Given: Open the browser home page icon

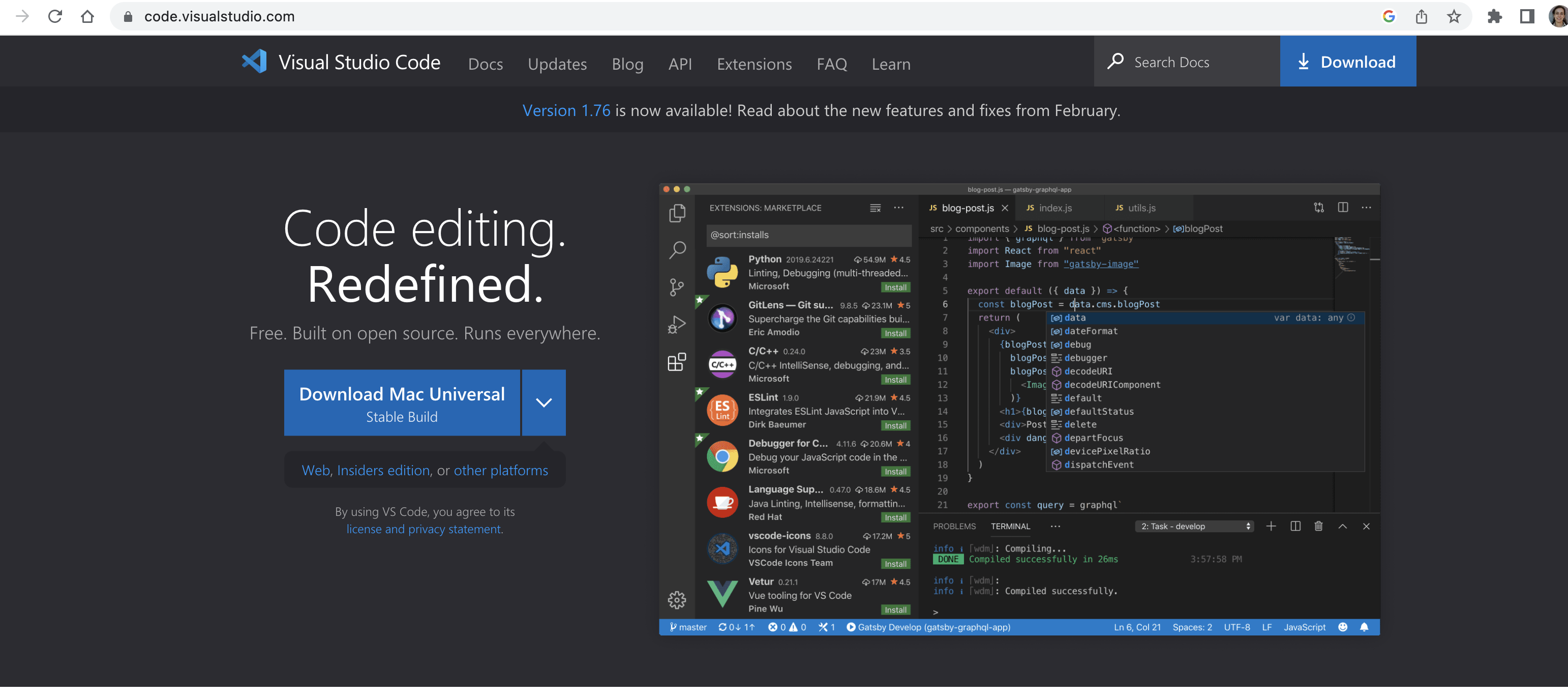Looking at the screenshot, I should 87,16.
